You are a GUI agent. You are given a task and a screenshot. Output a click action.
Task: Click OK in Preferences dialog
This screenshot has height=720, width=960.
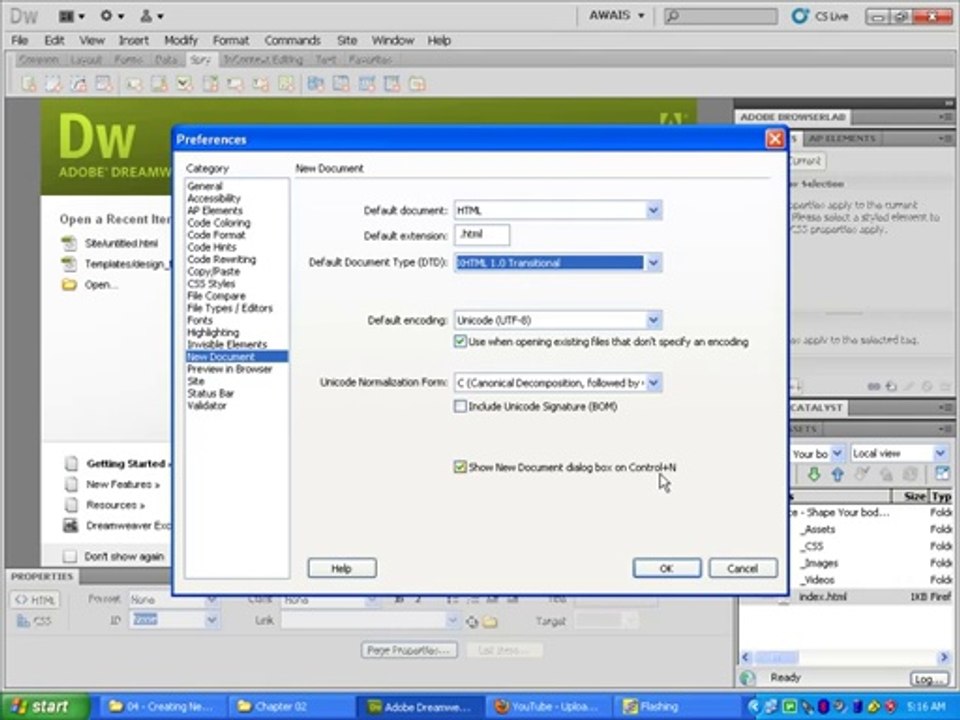point(667,568)
